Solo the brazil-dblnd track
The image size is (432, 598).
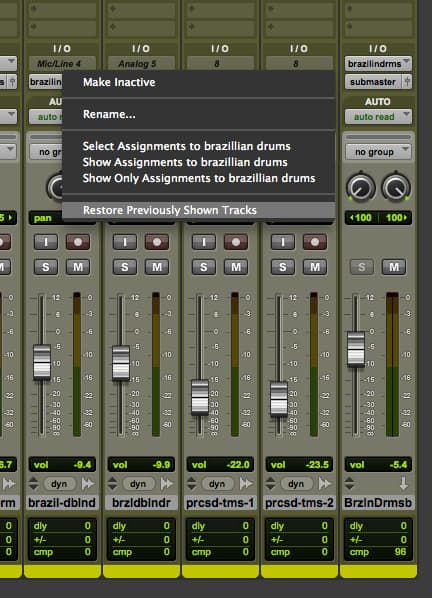46,267
